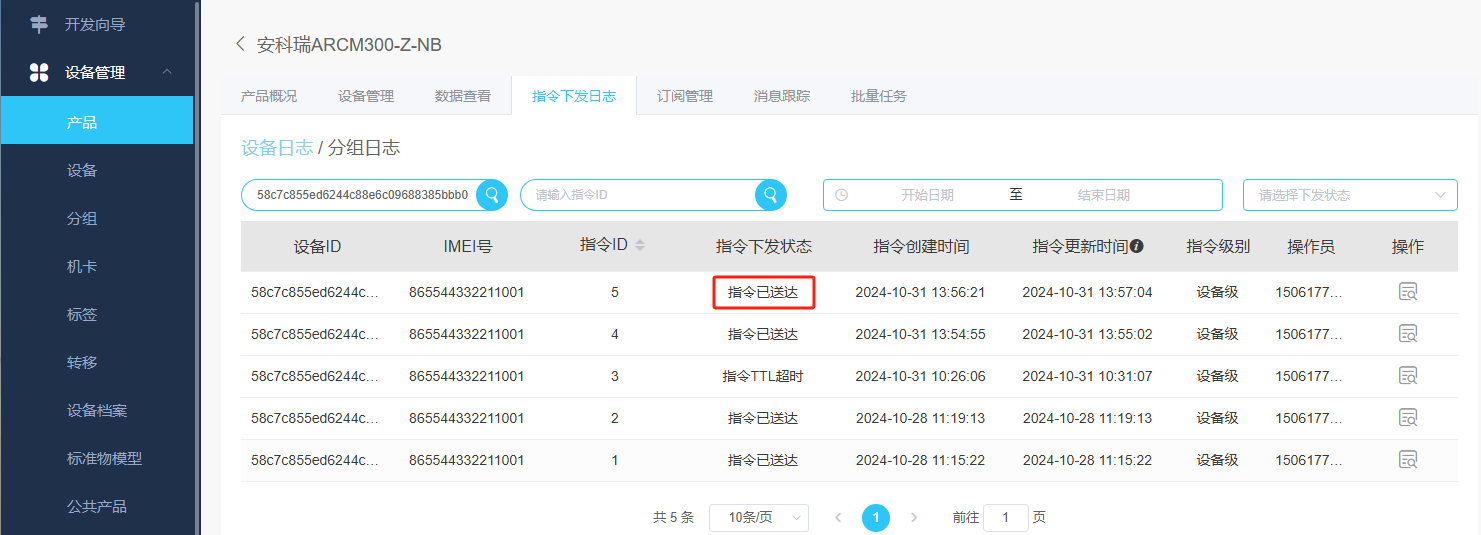Click the 开始日期 date field
This screenshot has height=535, width=1481.
[x=926, y=195]
